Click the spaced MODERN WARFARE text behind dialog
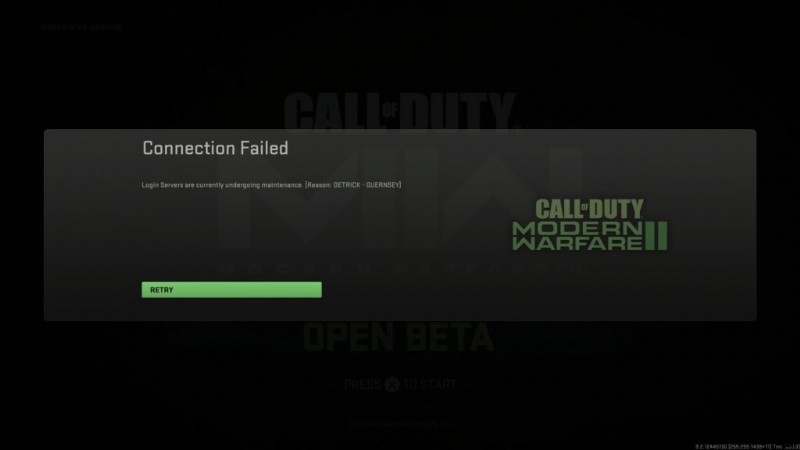The height and width of the screenshot is (450, 800). pos(399,267)
